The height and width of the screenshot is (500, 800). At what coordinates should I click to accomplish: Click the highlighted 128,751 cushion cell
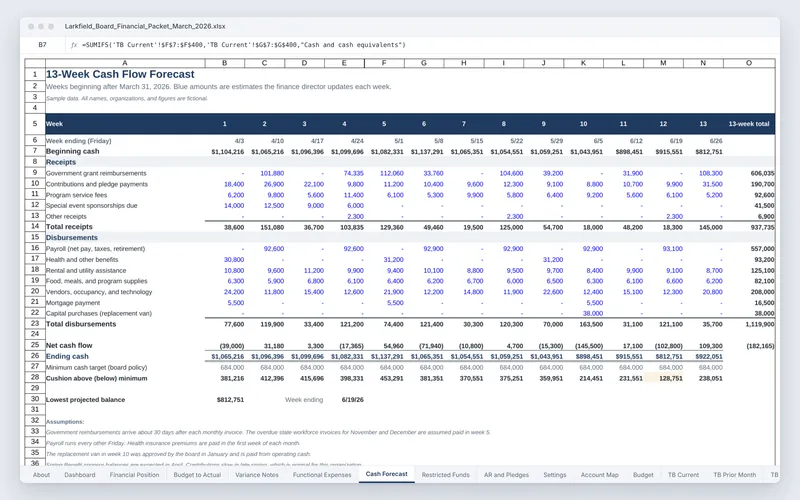point(663,378)
